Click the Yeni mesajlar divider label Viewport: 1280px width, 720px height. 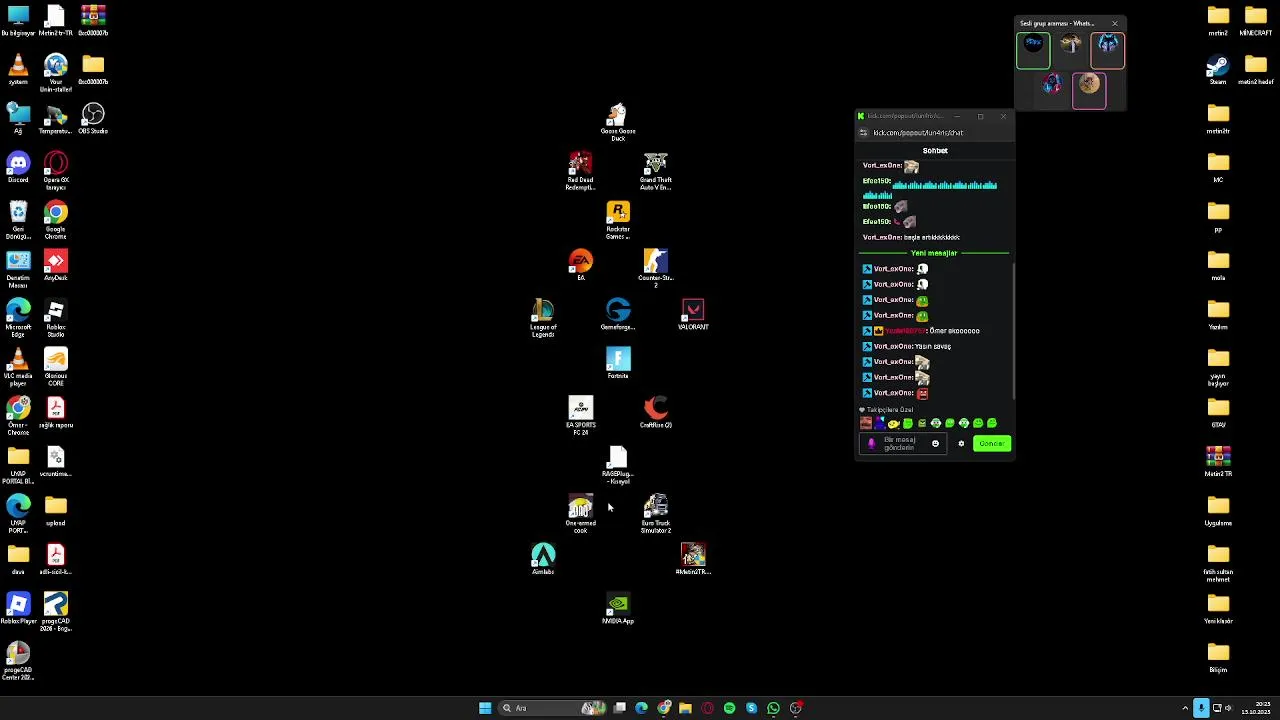pyautogui.click(x=934, y=253)
